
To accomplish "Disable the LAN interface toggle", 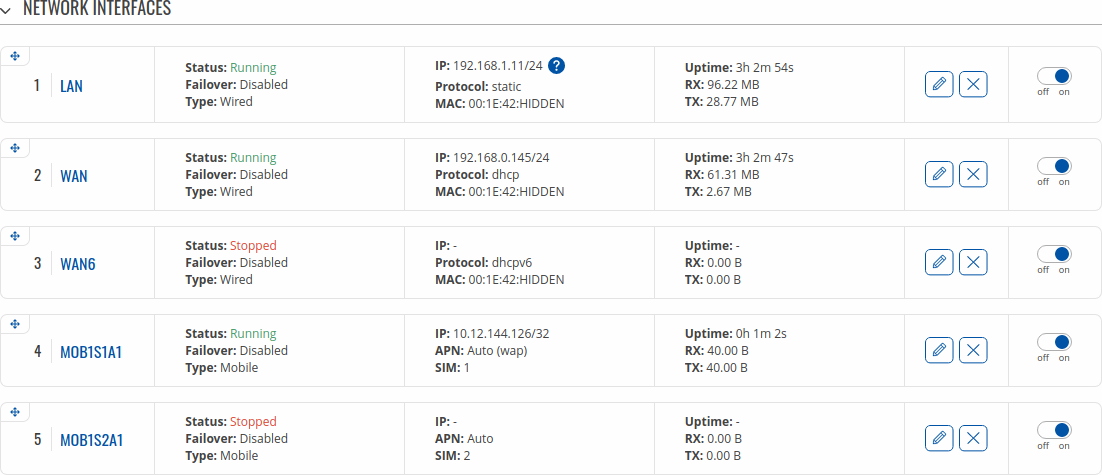I will click(x=1054, y=77).
